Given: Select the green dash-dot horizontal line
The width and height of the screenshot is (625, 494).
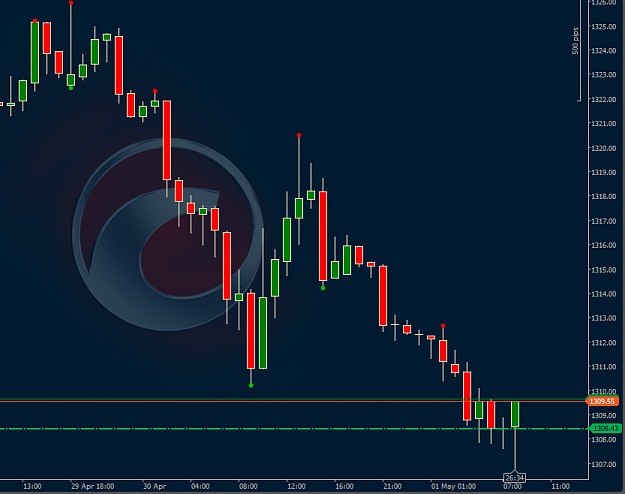Looking at the screenshot, I should coord(294,429).
